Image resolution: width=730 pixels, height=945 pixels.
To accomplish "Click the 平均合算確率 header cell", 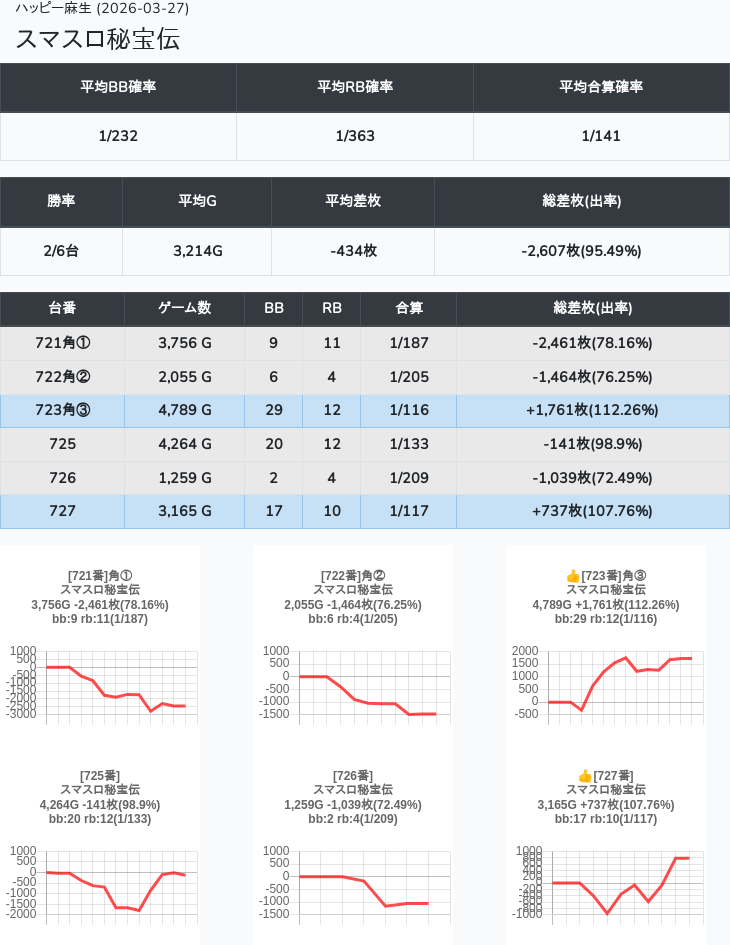I will coord(601,87).
